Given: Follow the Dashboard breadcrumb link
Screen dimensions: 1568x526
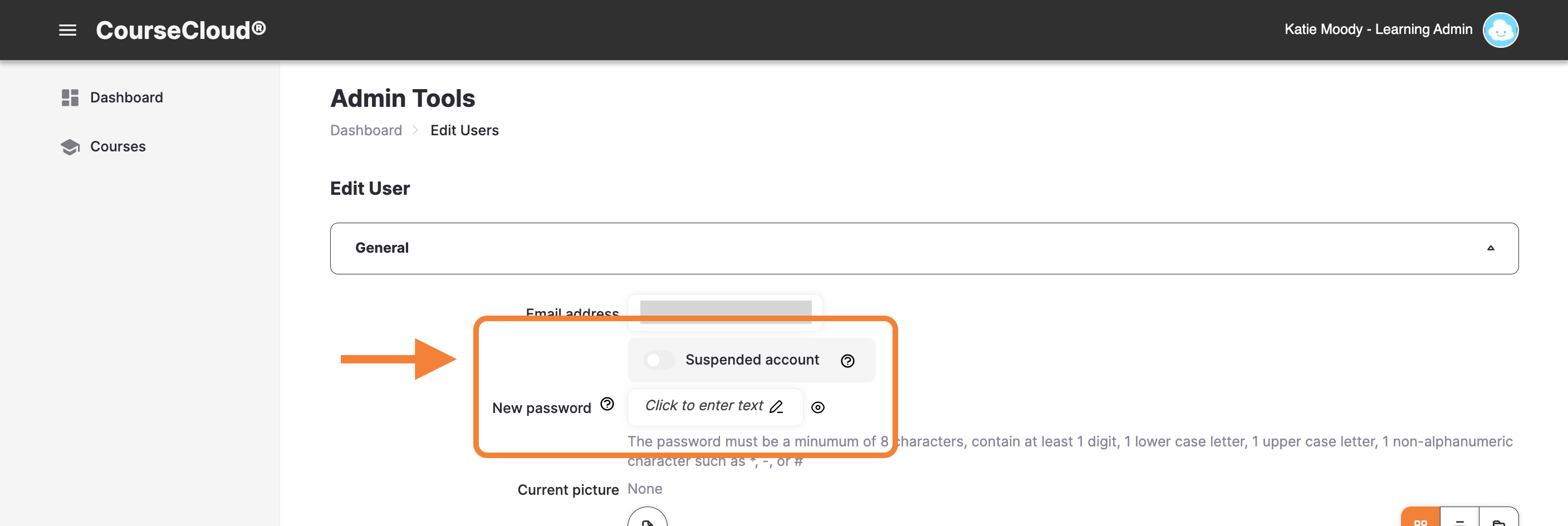Looking at the screenshot, I should (x=366, y=130).
